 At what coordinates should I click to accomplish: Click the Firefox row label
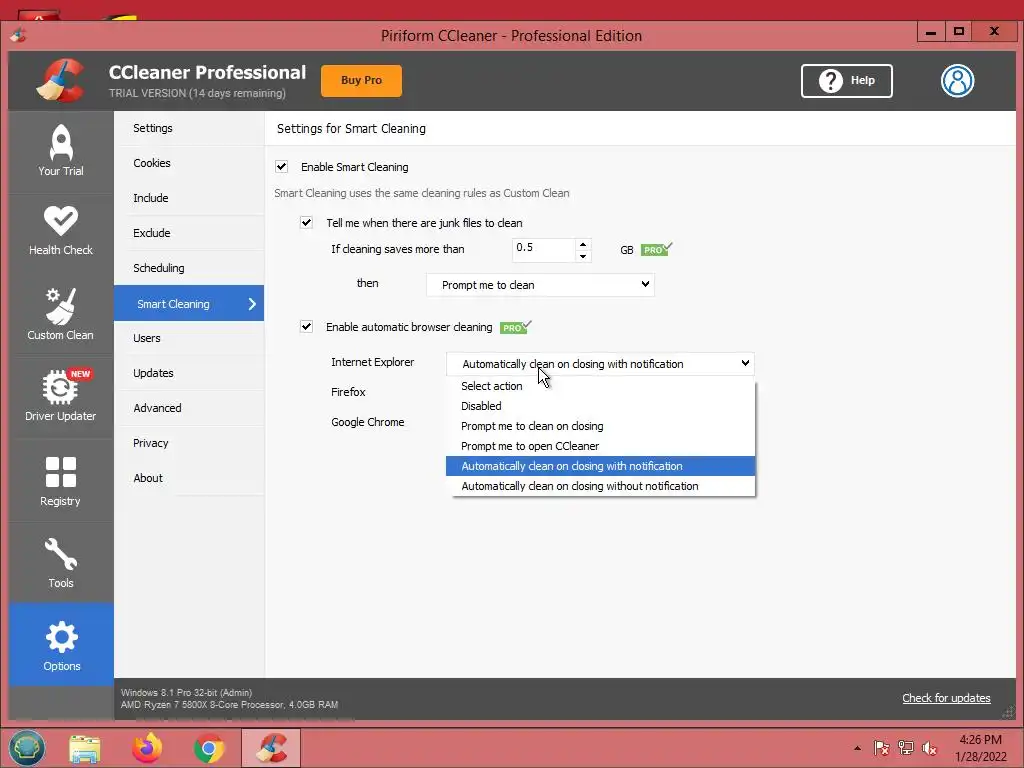click(x=348, y=392)
